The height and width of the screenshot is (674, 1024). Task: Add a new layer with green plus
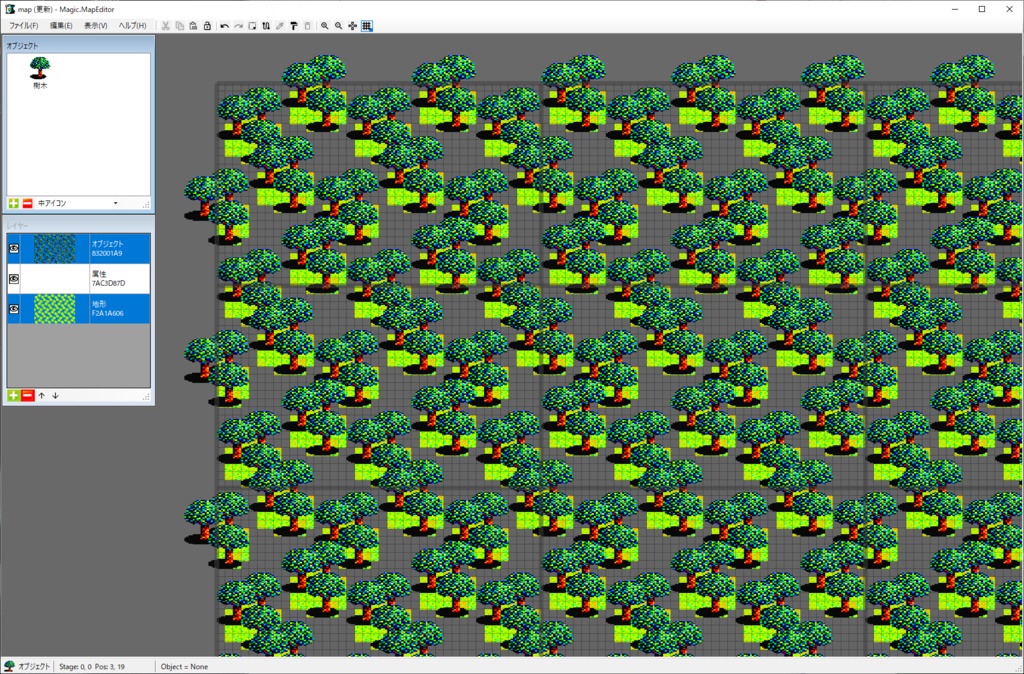pyautogui.click(x=13, y=396)
